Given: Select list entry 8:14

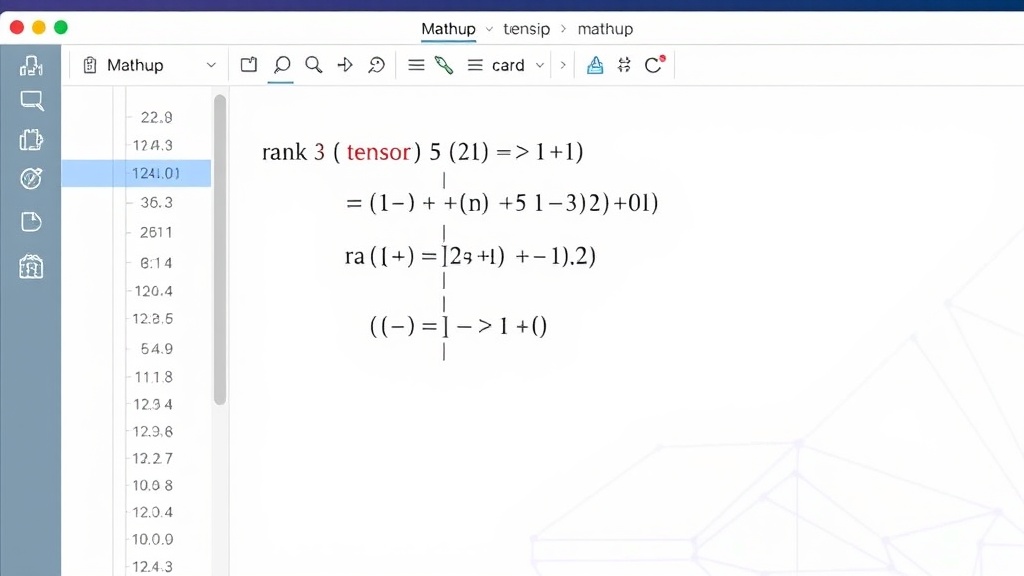Looking at the screenshot, I should point(156,263).
